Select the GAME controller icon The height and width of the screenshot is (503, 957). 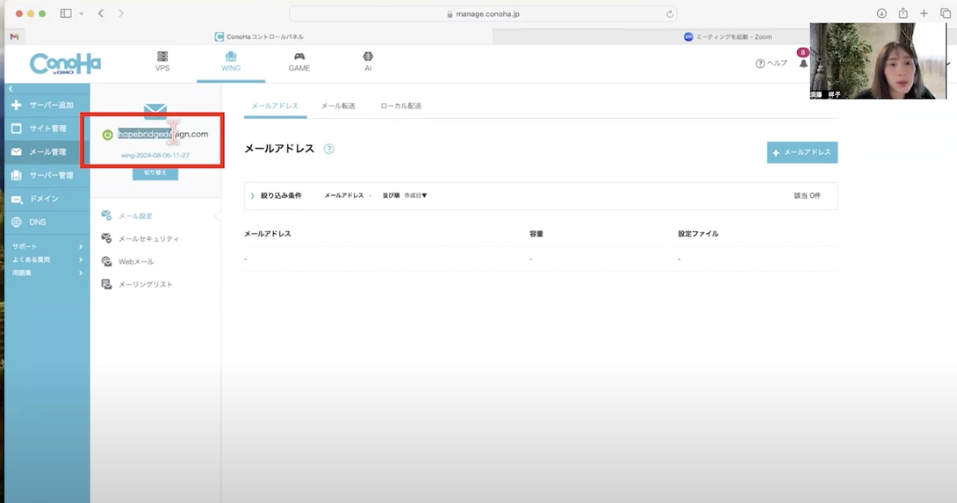click(x=299, y=58)
